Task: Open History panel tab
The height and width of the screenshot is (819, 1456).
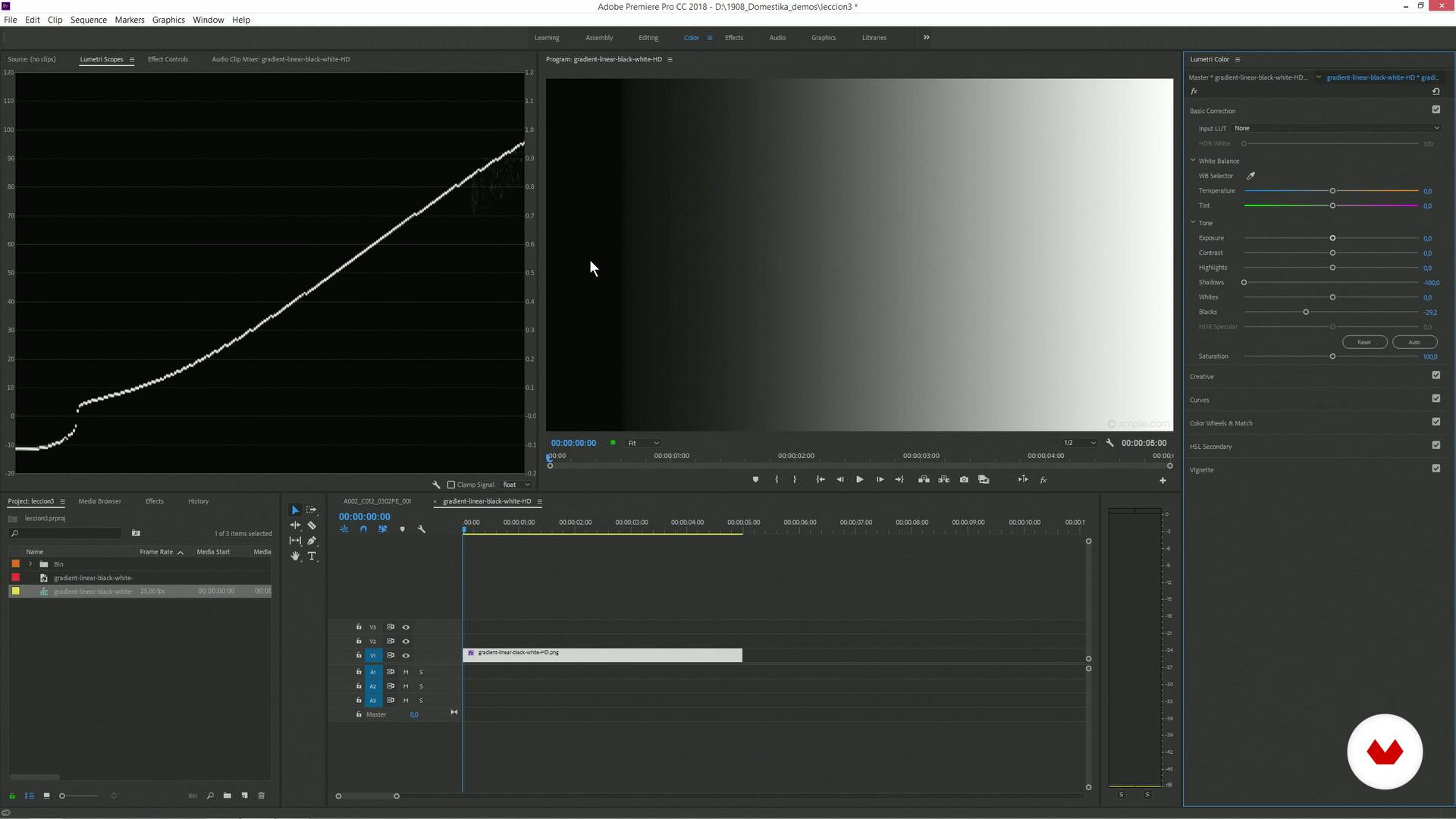Action: pyautogui.click(x=198, y=501)
